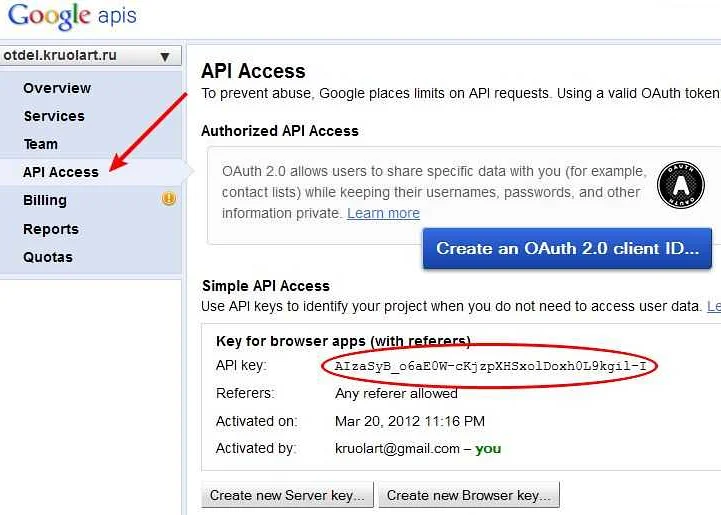The height and width of the screenshot is (515, 721).
Task: Click the Simple API Access heading
Action: point(266,286)
